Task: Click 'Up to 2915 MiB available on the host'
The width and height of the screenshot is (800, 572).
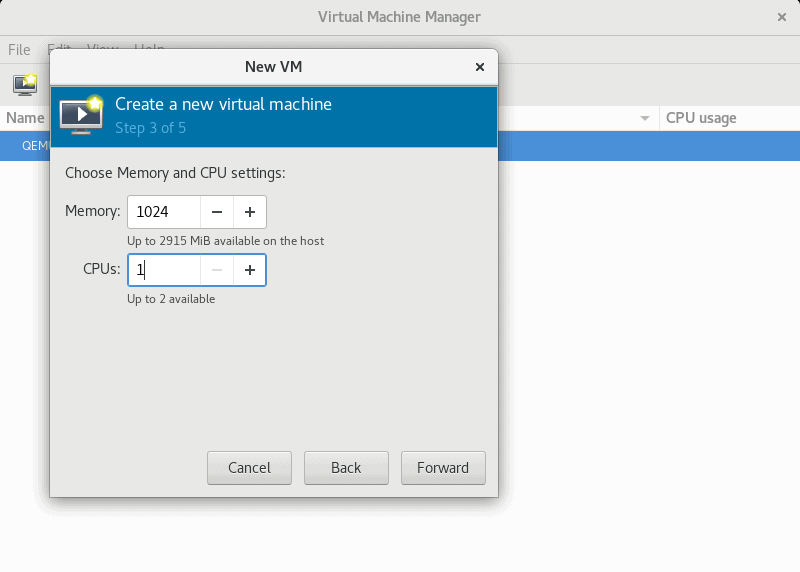Action: tap(226, 241)
